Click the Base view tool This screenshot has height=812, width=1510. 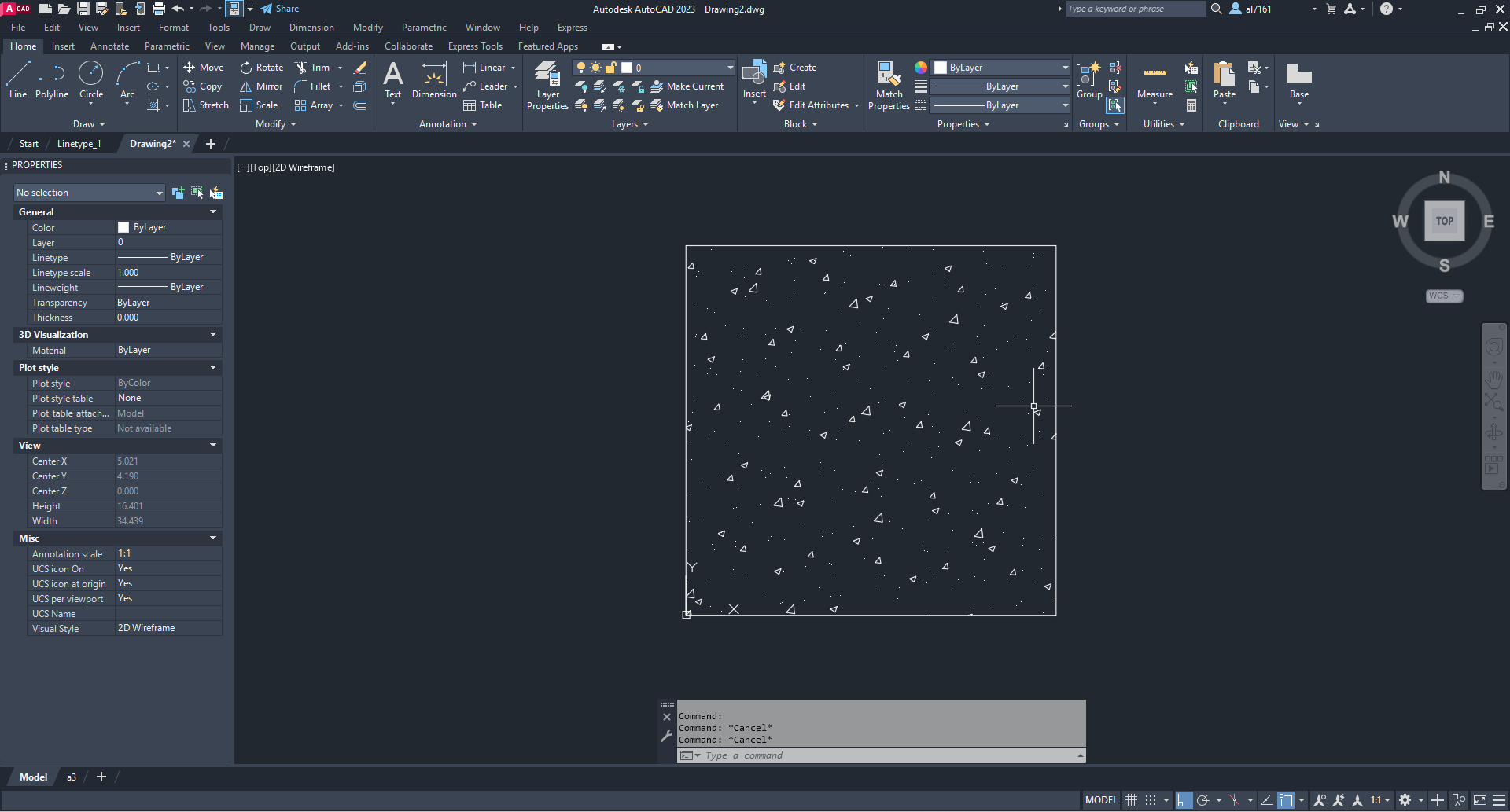(1299, 81)
